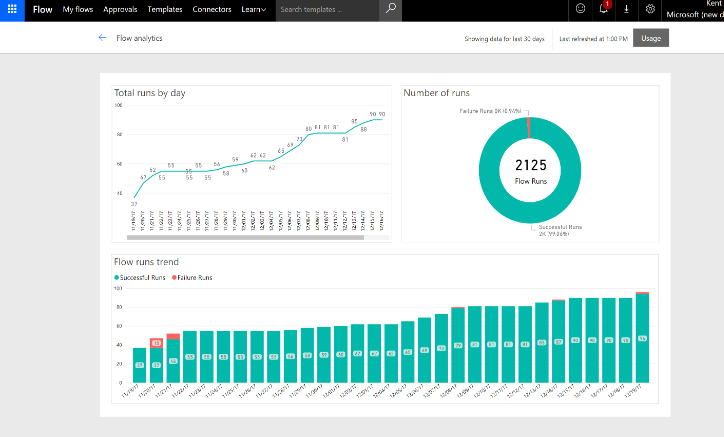Go back using the blue arrow

coord(103,38)
